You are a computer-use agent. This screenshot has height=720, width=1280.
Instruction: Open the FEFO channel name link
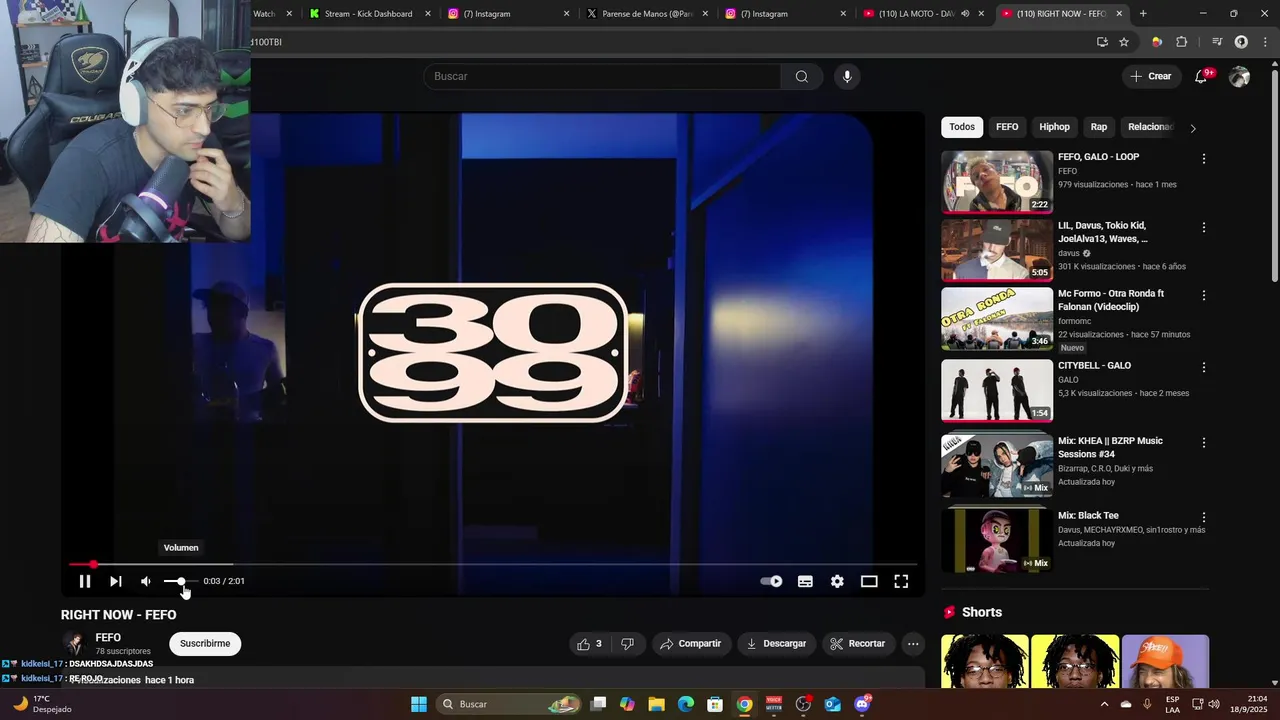(108, 638)
